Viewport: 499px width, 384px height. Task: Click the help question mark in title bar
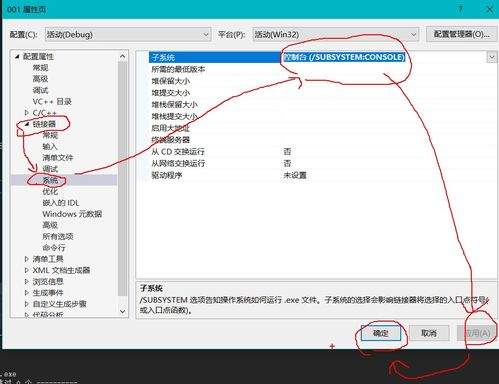click(x=461, y=9)
